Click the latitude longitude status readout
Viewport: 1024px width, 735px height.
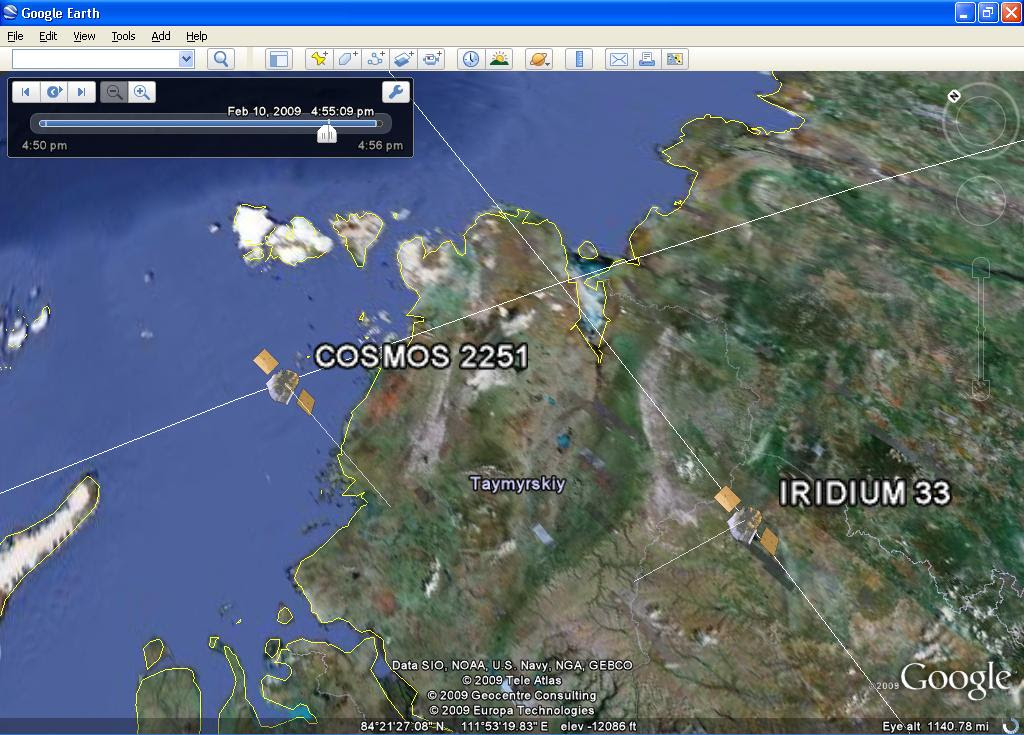tap(454, 727)
